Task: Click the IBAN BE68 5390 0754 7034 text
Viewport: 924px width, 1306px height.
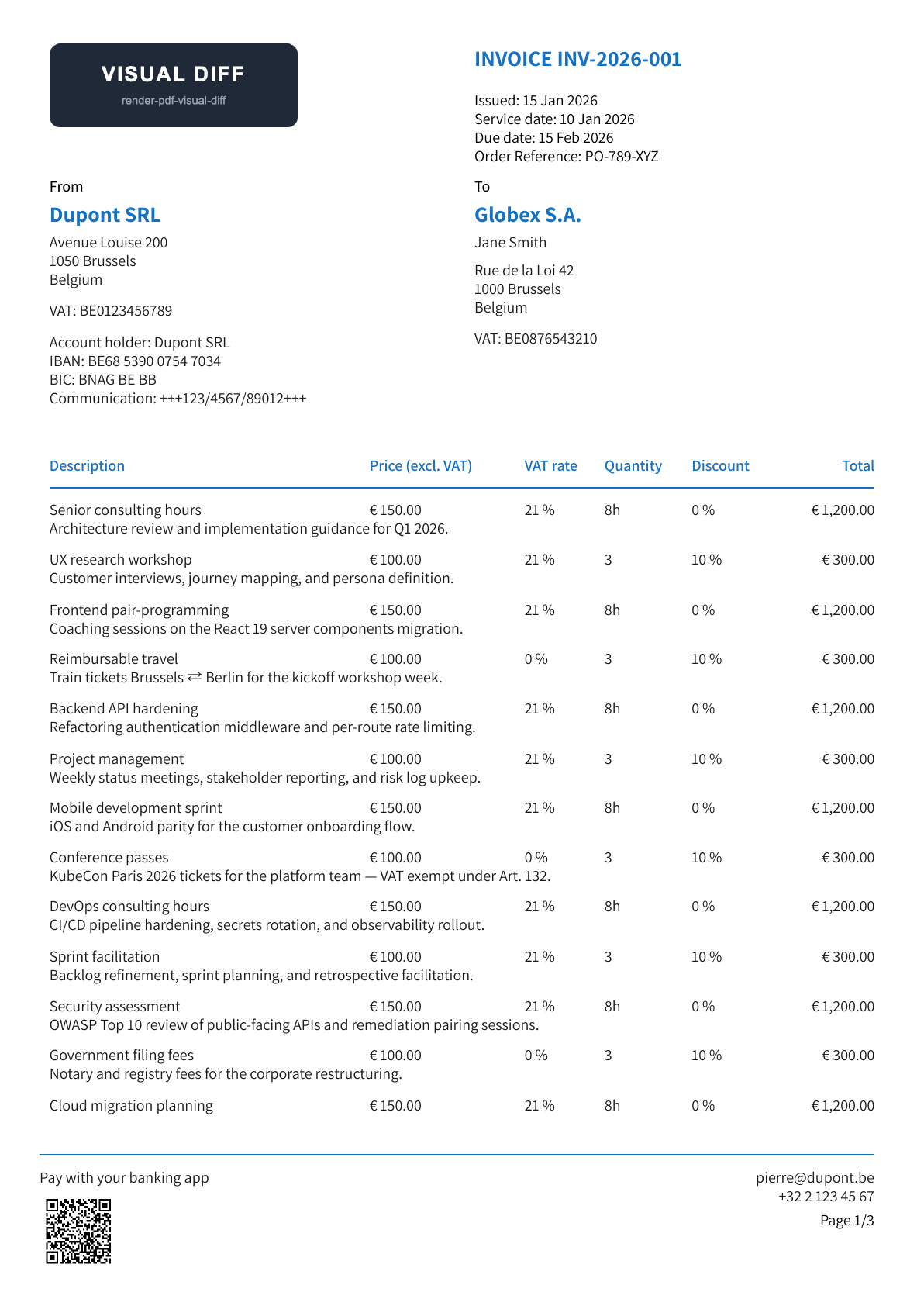Action: 135,361
